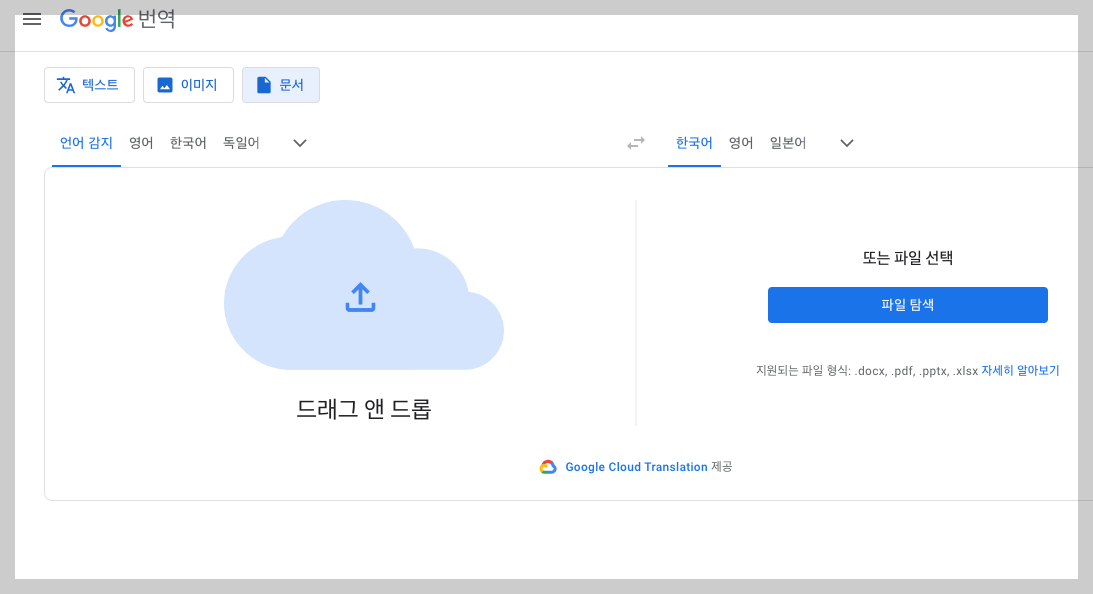
Task: Select 언어 감지 as source language
Action: point(86,142)
